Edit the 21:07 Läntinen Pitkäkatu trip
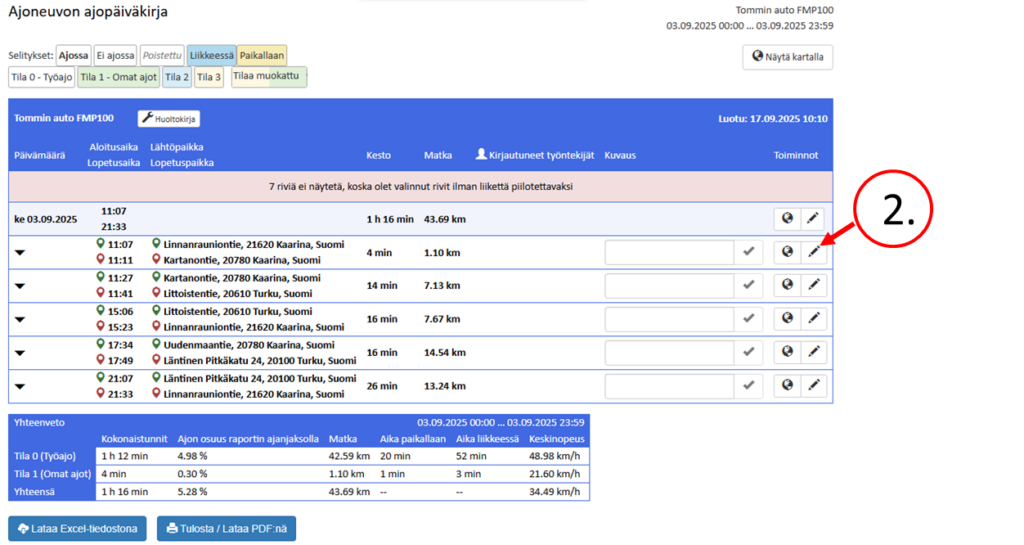 (x=814, y=385)
